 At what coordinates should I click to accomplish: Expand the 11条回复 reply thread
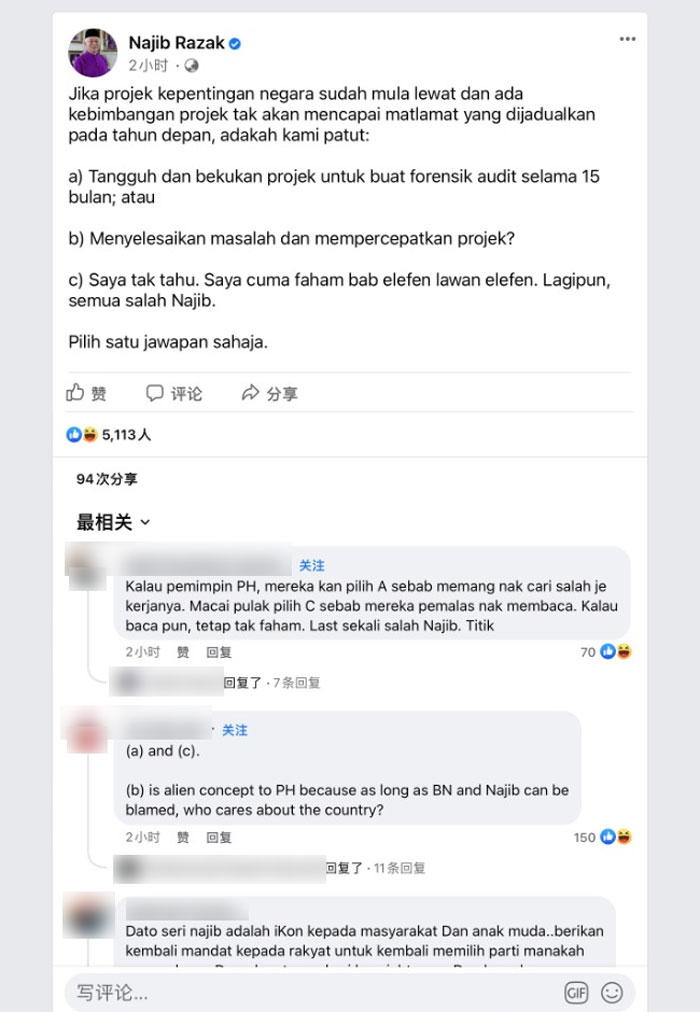(399, 868)
